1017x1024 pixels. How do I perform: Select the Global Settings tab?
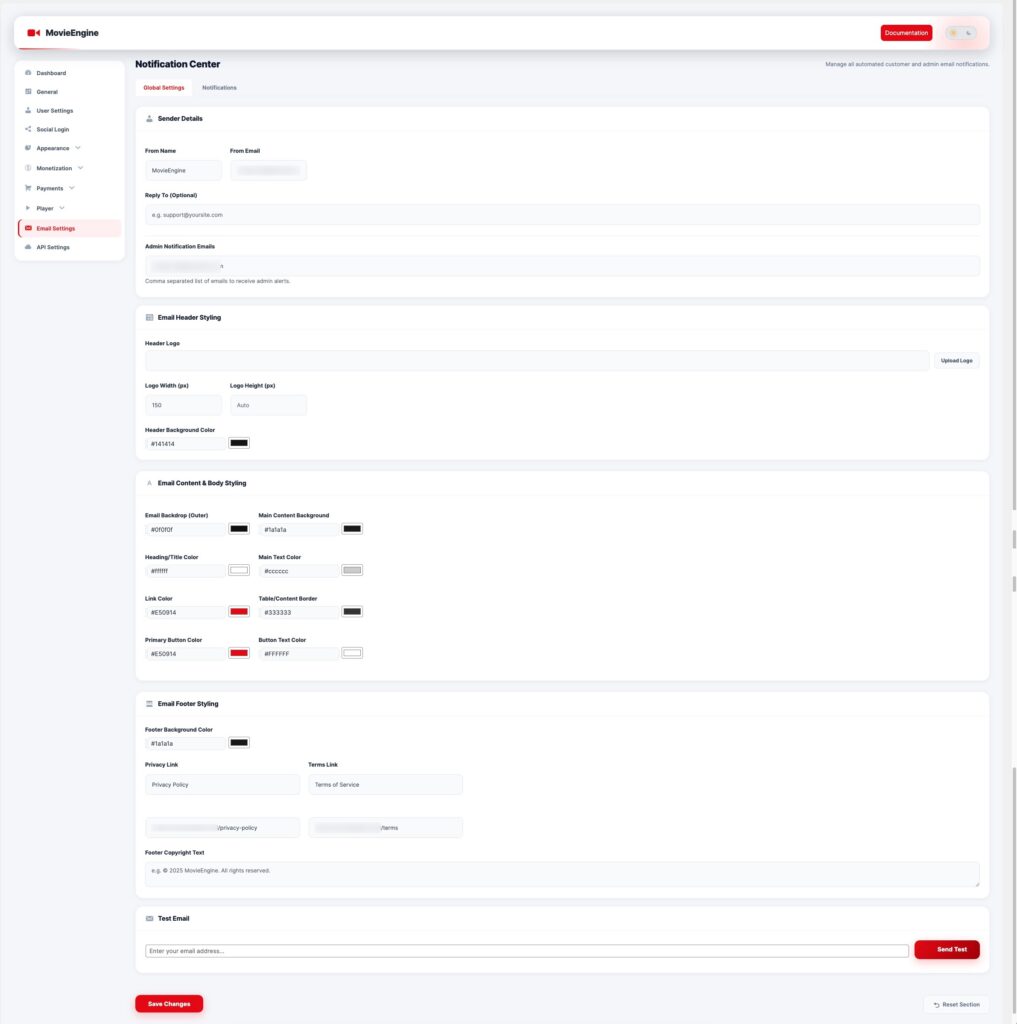tap(164, 88)
